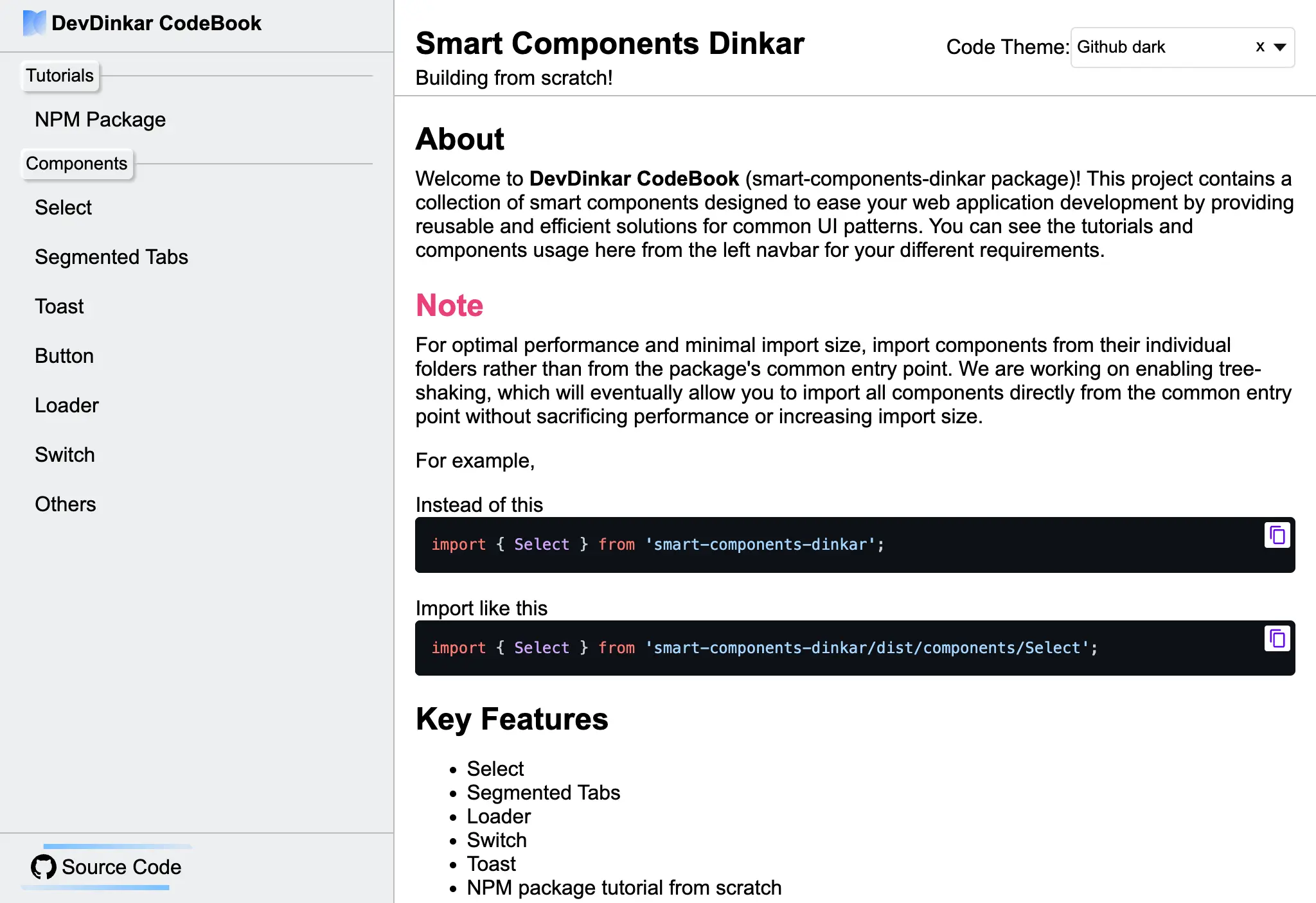Copy the second import code snippet
Image resolution: width=1316 pixels, height=903 pixels.
(1277, 638)
